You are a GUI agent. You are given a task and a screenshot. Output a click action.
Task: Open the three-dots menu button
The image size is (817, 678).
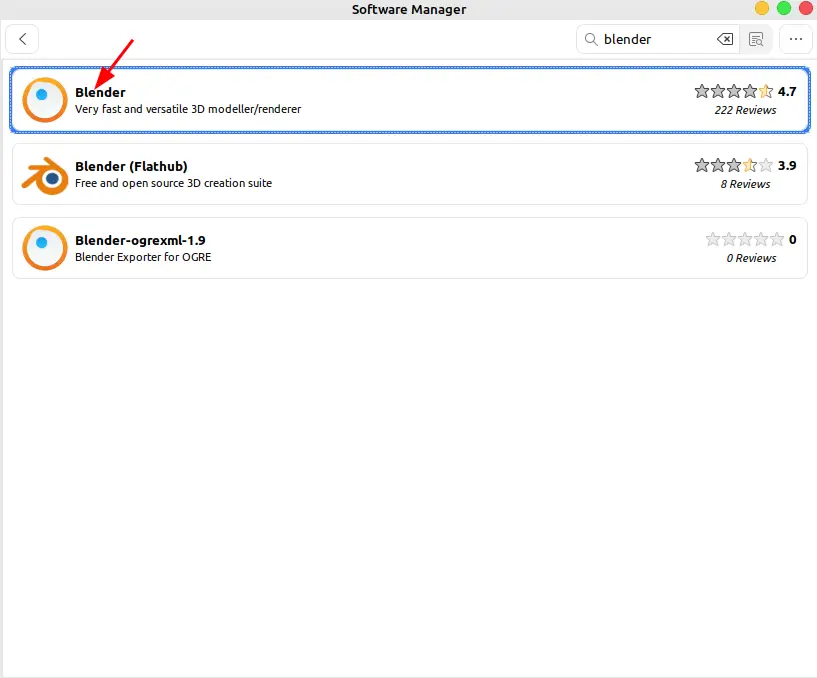(796, 39)
